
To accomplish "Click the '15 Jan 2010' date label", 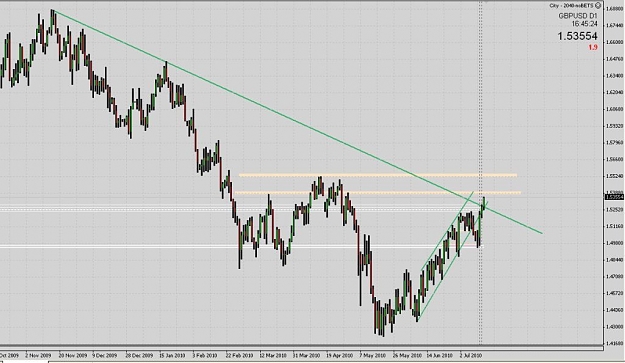I will pyautogui.click(x=172, y=355).
